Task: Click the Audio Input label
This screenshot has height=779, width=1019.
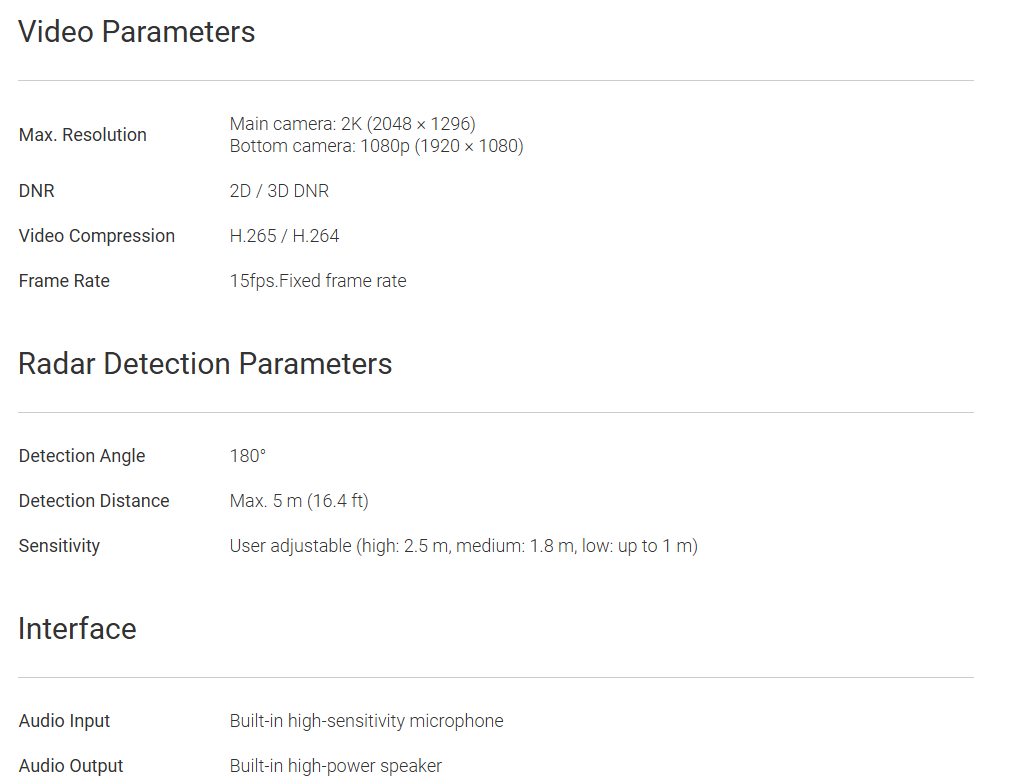Action: pos(65,721)
